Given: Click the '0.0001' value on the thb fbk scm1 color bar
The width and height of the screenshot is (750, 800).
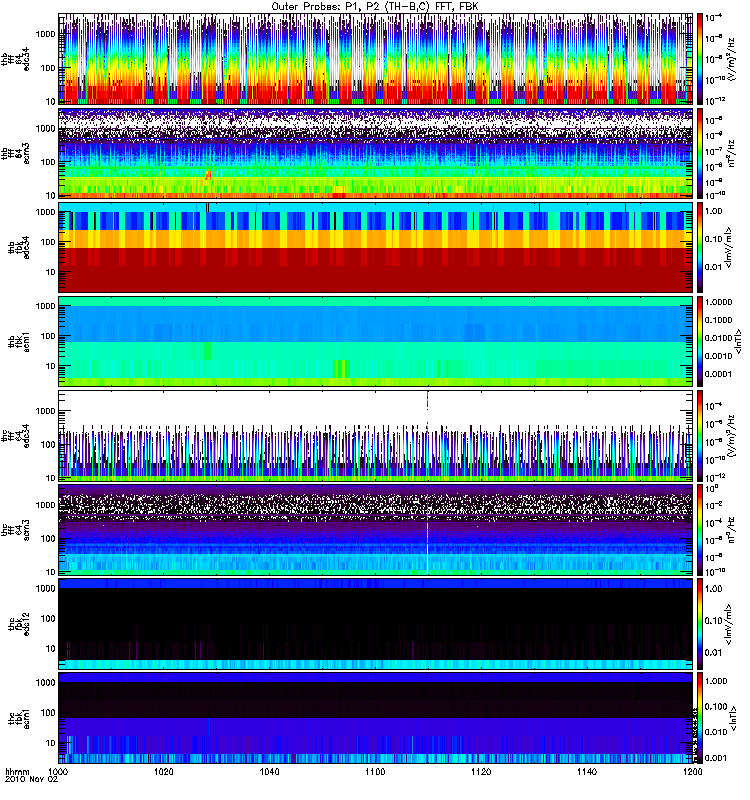Looking at the screenshot, I should pyautogui.click(x=718, y=374).
